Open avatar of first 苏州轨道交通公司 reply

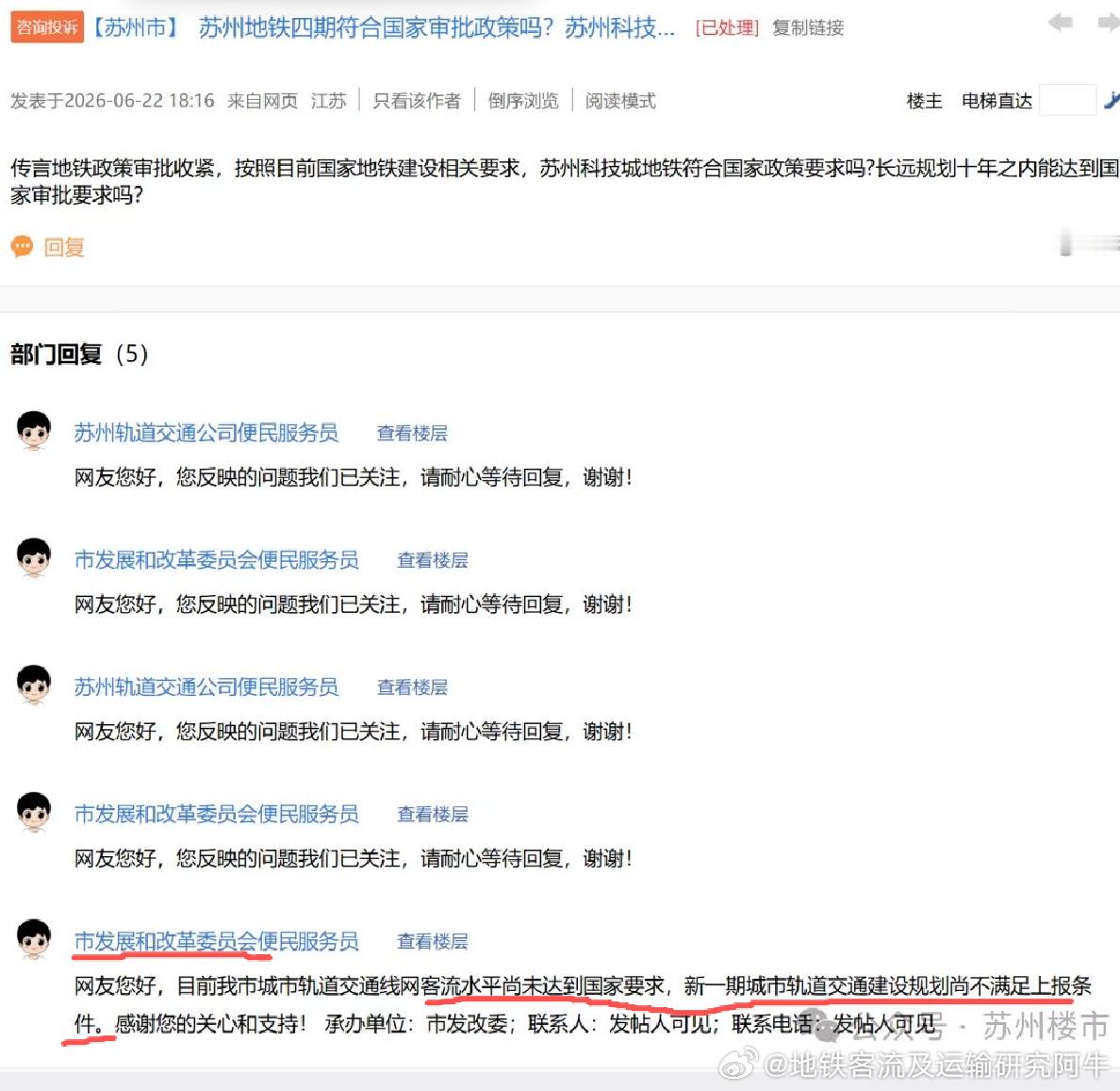[x=34, y=430]
